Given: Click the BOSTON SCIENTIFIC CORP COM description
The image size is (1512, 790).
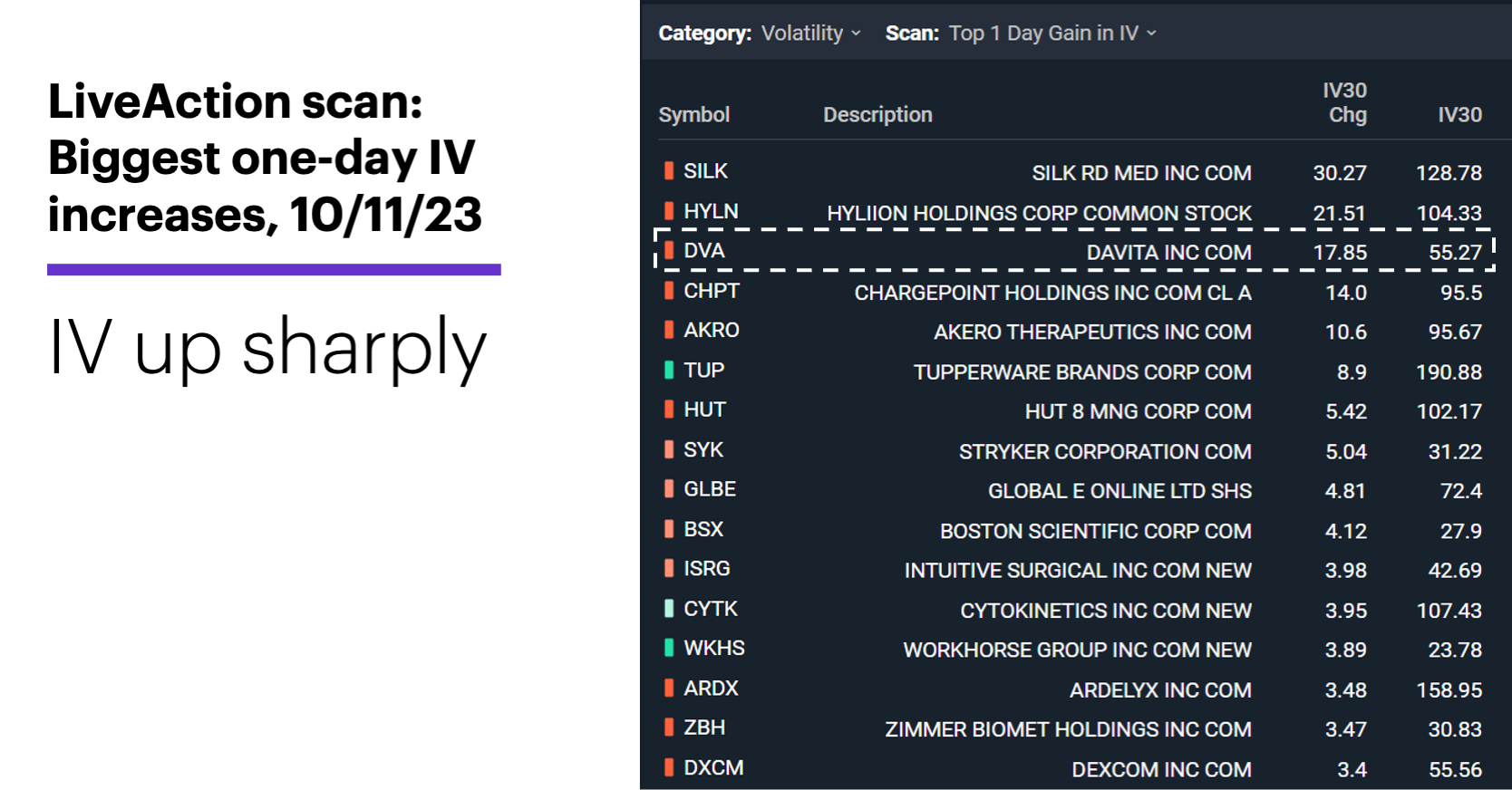Looking at the screenshot, I should 1095,531.
